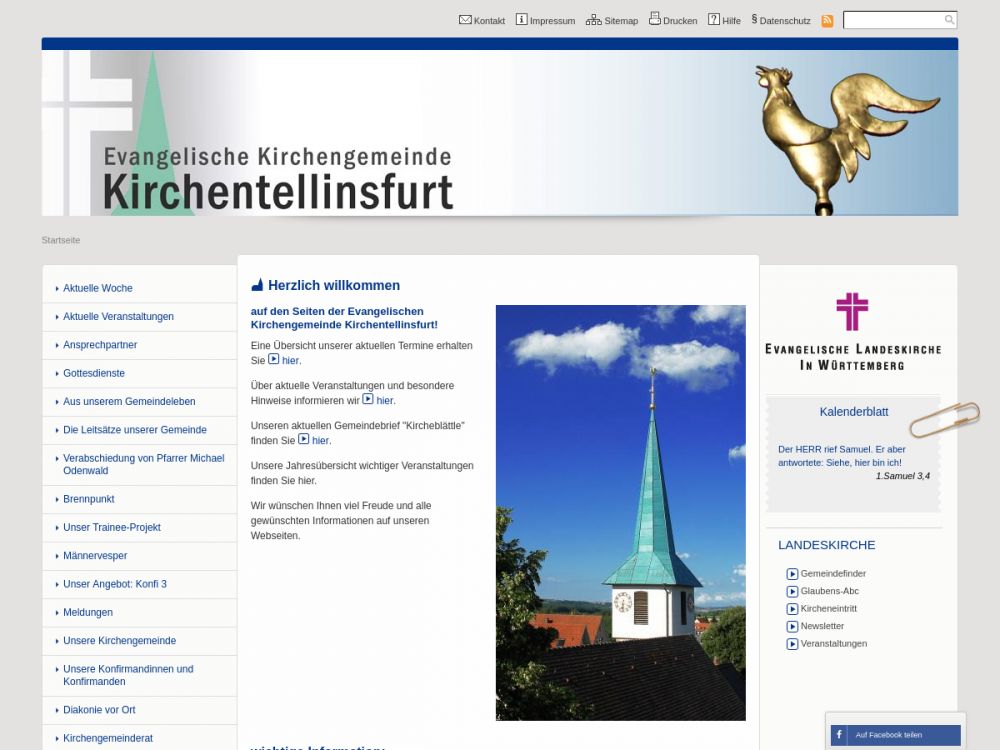Image resolution: width=1000 pixels, height=750 pixels.
Task: Click the Evangelische Landeskirche Württemberg logo
Action: 852,332
